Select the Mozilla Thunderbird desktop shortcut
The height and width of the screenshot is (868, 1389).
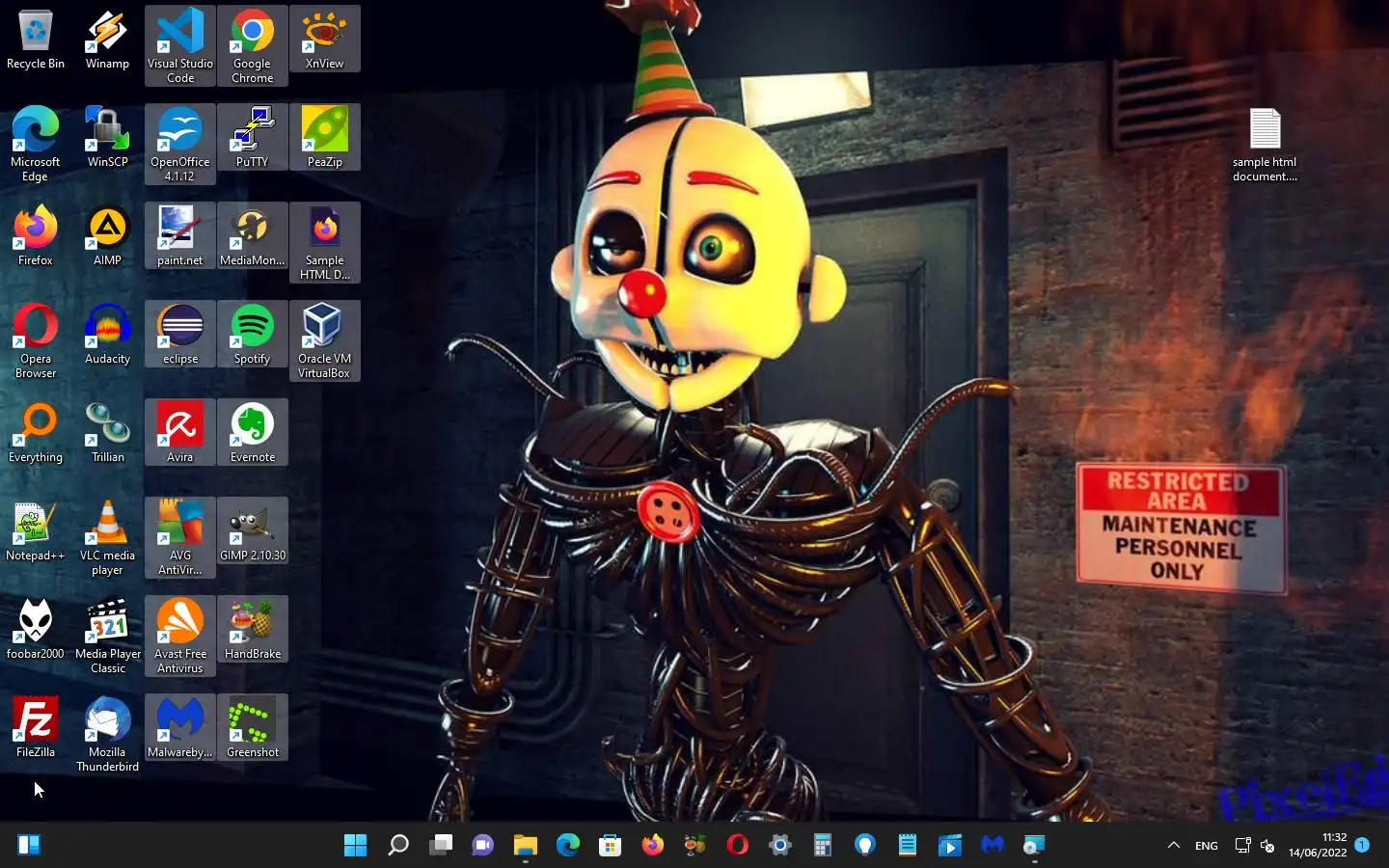(x=107, y=734)
